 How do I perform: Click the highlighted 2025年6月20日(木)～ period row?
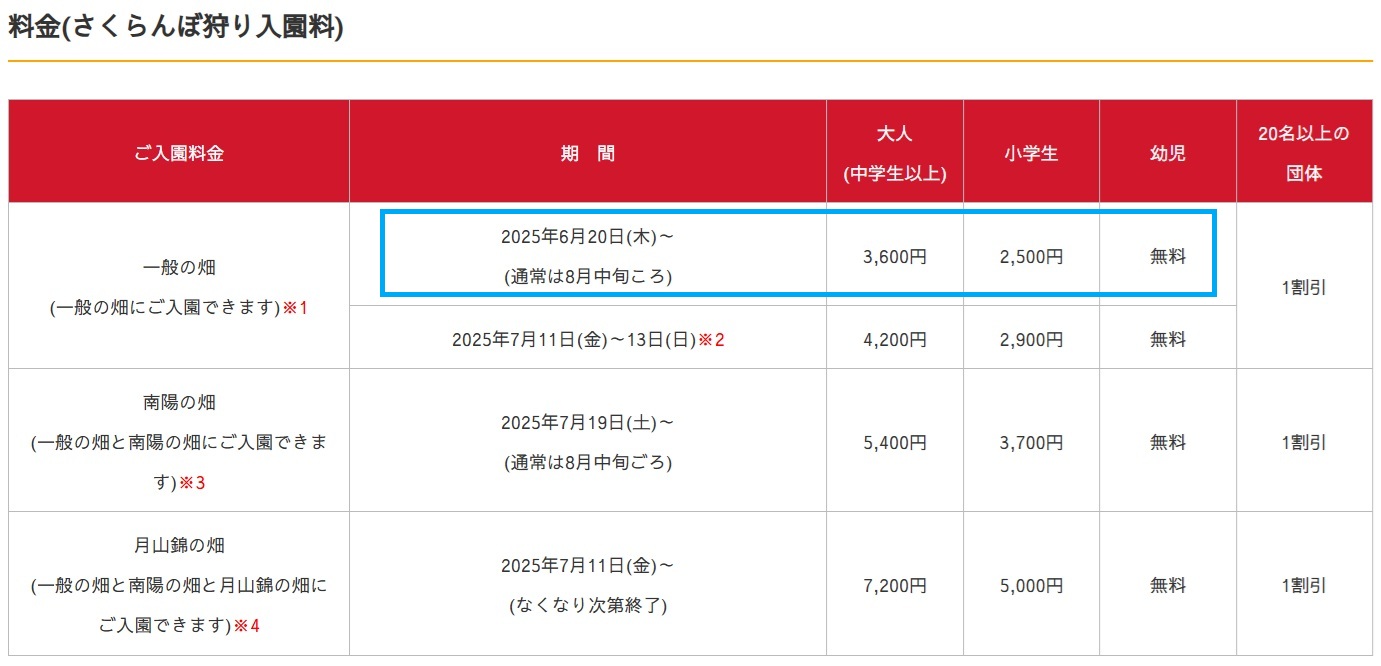588,253
